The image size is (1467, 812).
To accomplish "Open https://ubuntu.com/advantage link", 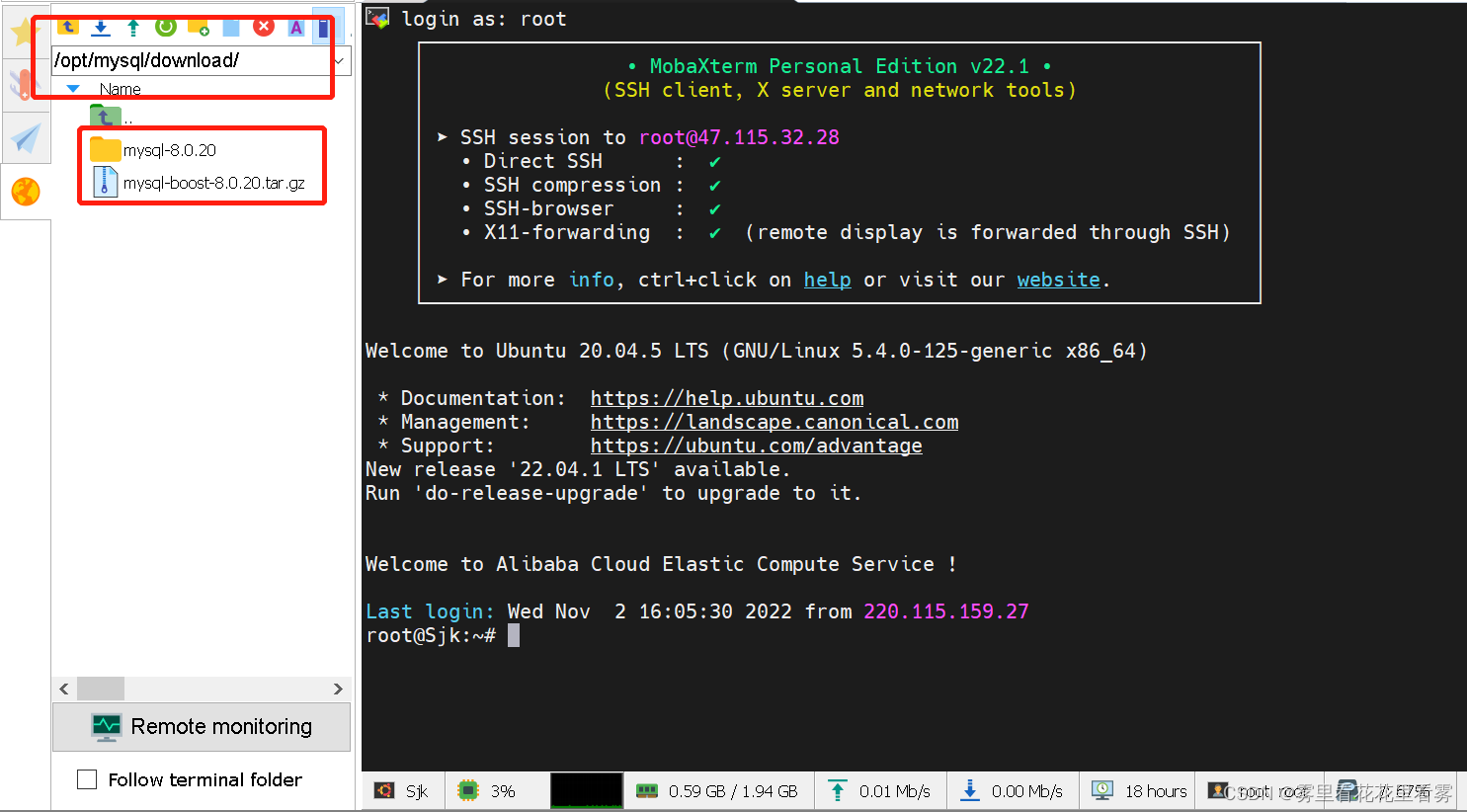I will 757,446.
